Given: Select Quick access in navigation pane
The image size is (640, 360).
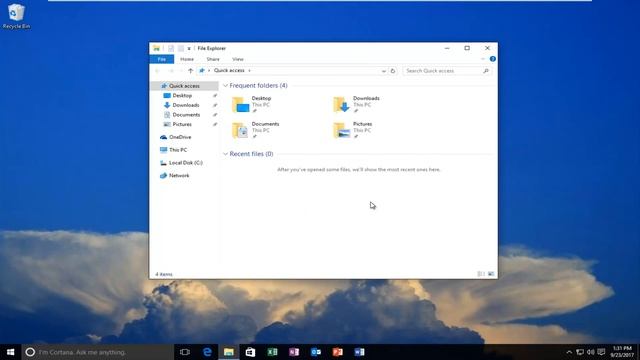Looking at the screenshot, I should click(184, 86).
